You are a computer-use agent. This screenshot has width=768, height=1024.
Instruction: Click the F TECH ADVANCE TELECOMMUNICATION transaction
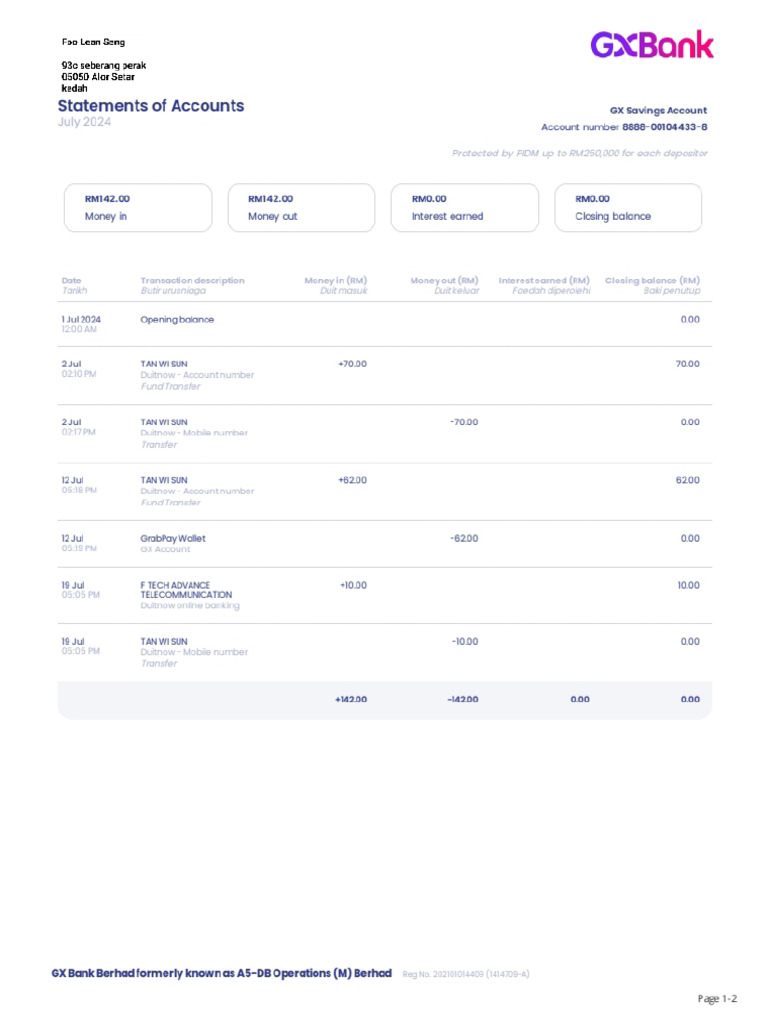tap(186, 590)
